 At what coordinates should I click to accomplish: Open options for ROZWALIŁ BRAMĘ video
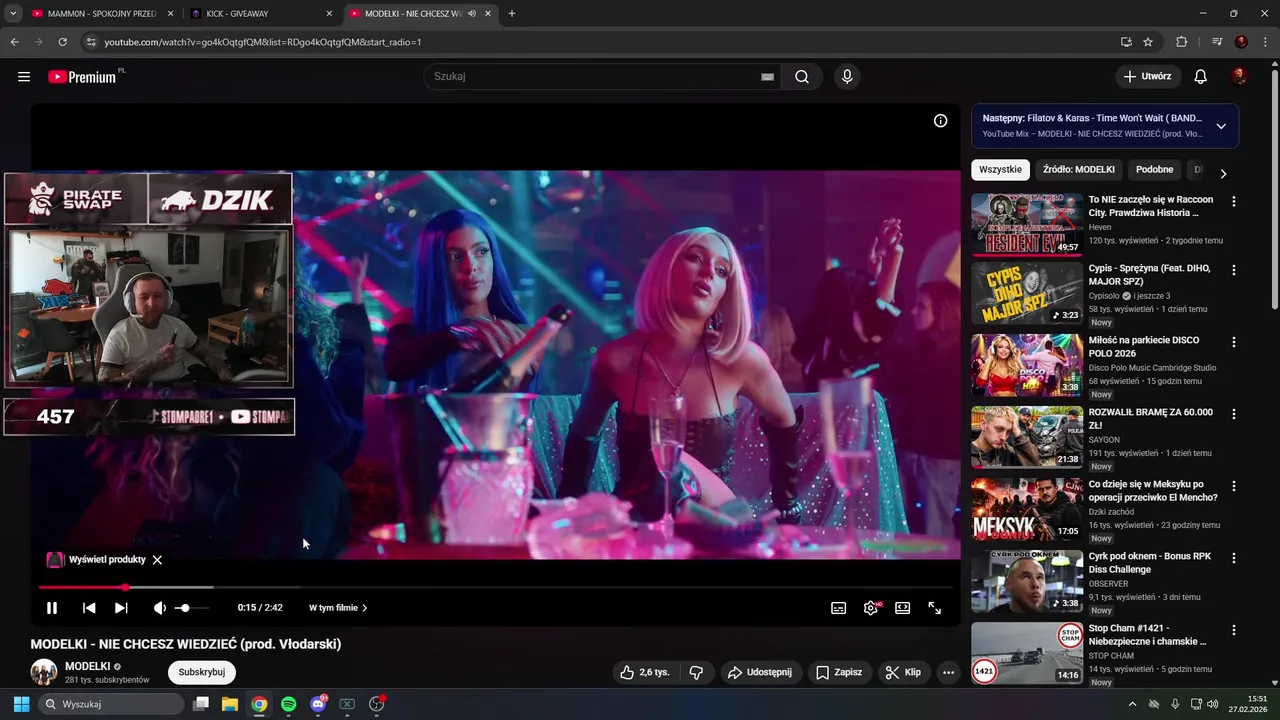click(x=1233, y=414)
